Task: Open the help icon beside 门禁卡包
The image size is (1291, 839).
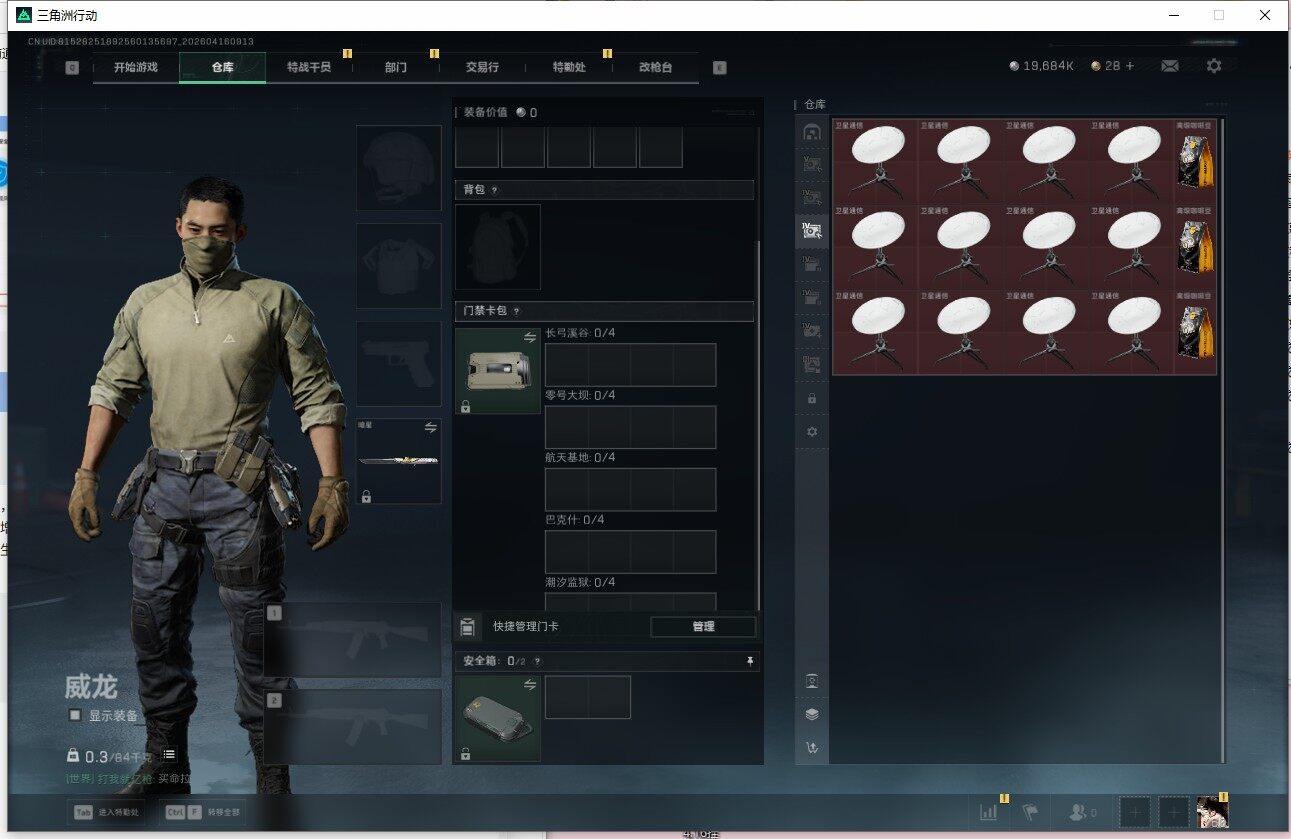Action: pos(517,311)
